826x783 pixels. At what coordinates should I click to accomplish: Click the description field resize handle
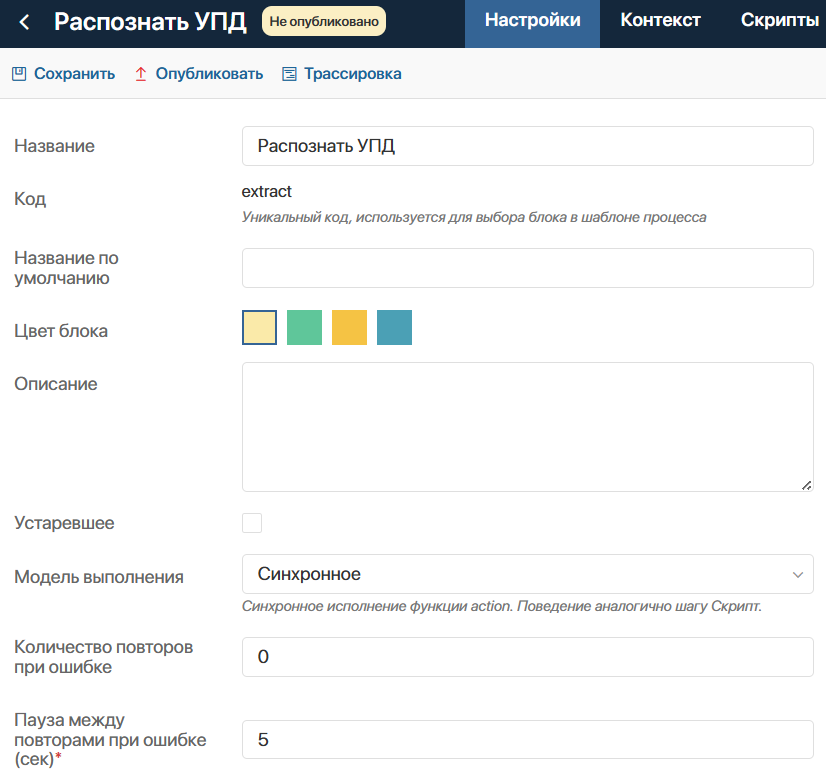[806, 485]
